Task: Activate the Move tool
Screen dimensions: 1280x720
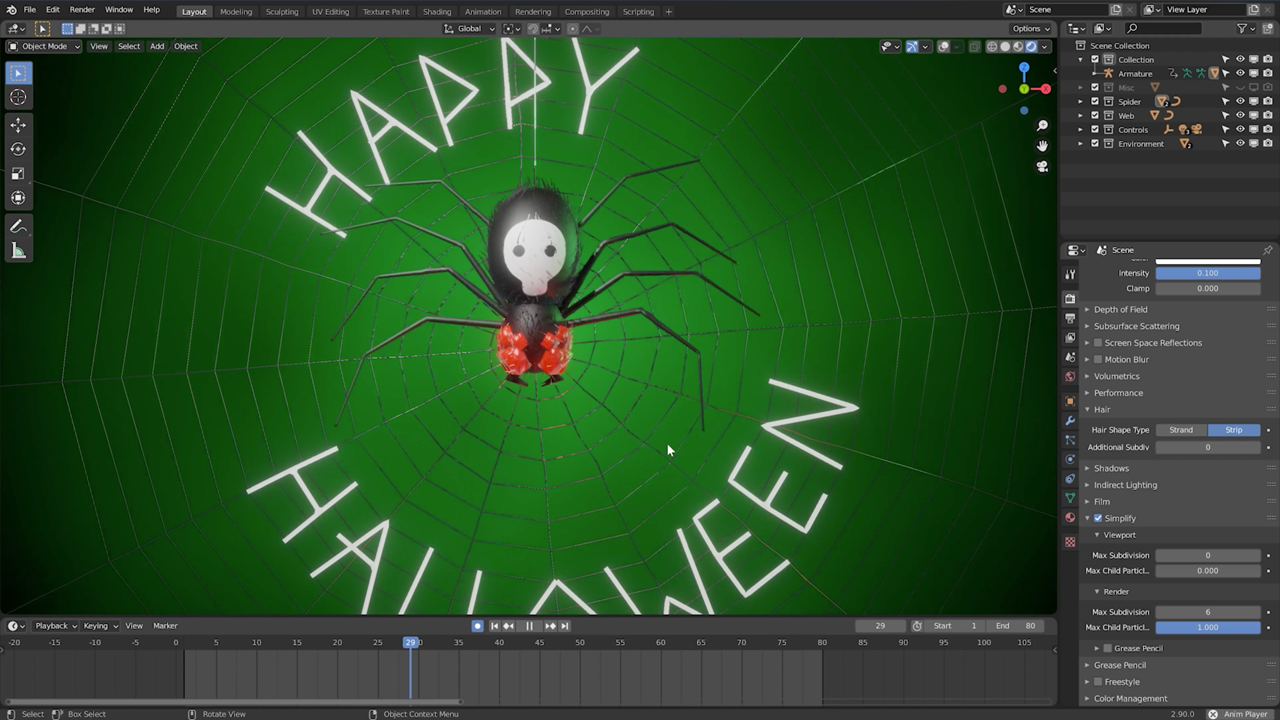Action: (x=18, y=125)
